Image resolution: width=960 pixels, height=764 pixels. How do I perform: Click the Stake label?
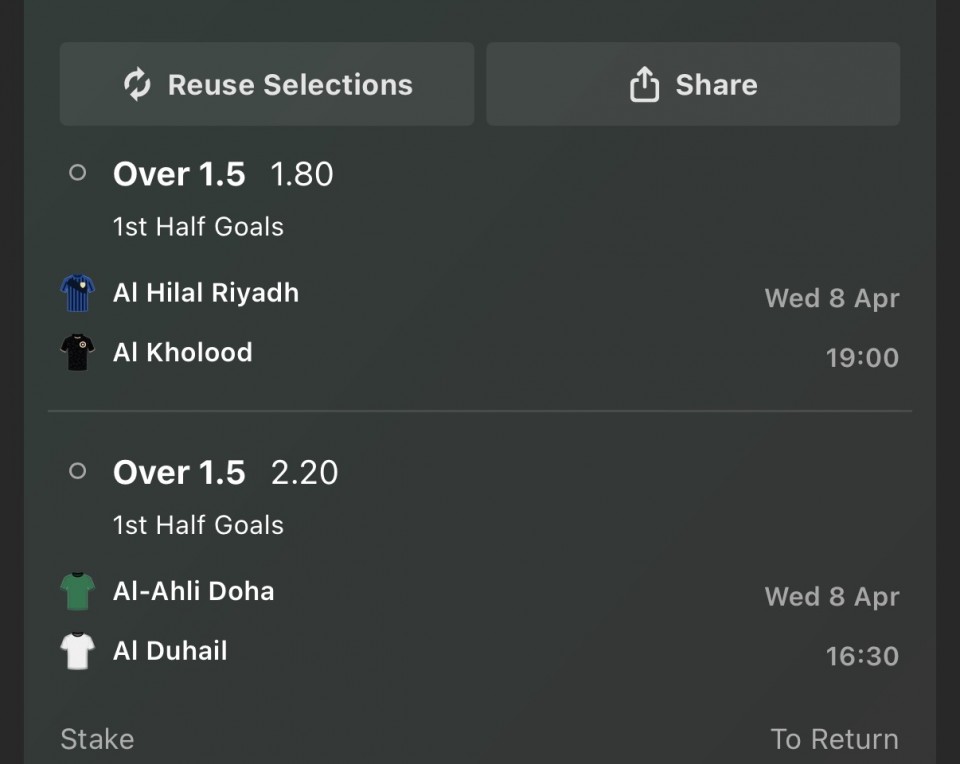click(97, 739)
